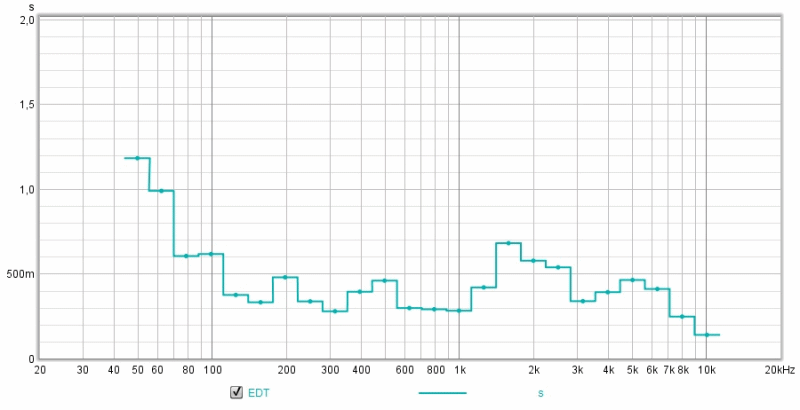Select the EDT legend label

click(258, 393)
